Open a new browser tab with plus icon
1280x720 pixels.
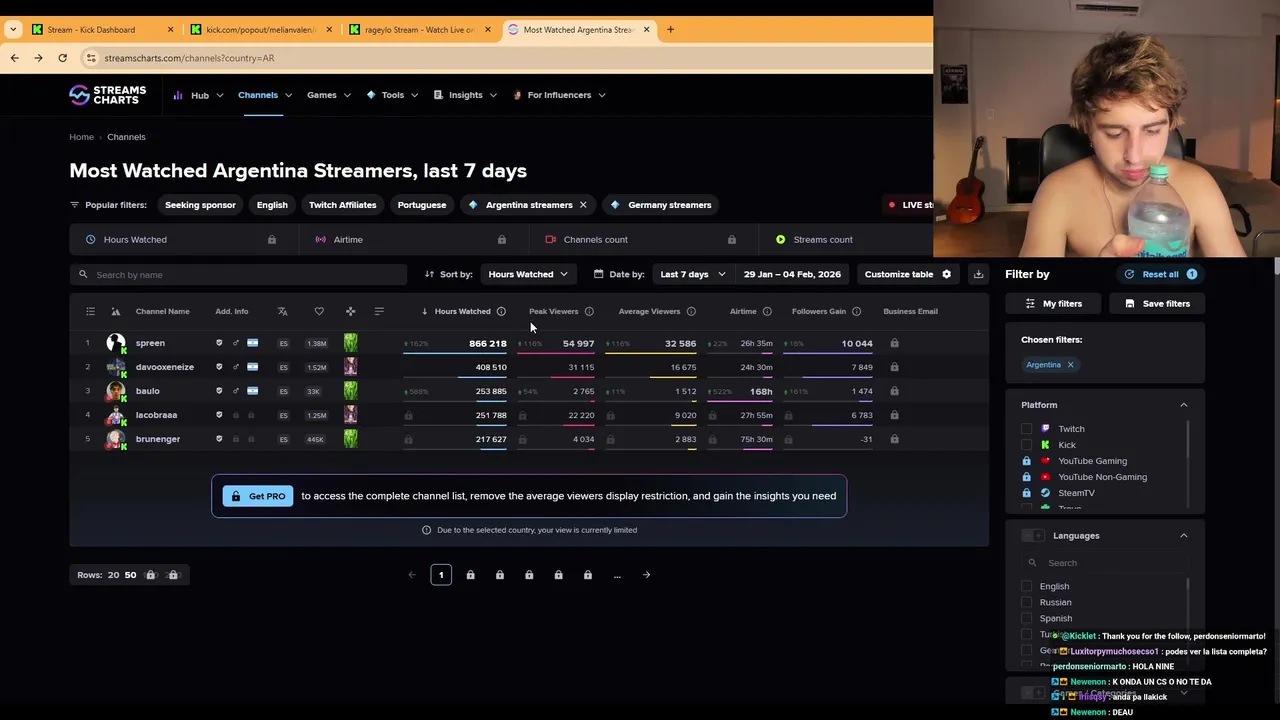pos(670,29)
